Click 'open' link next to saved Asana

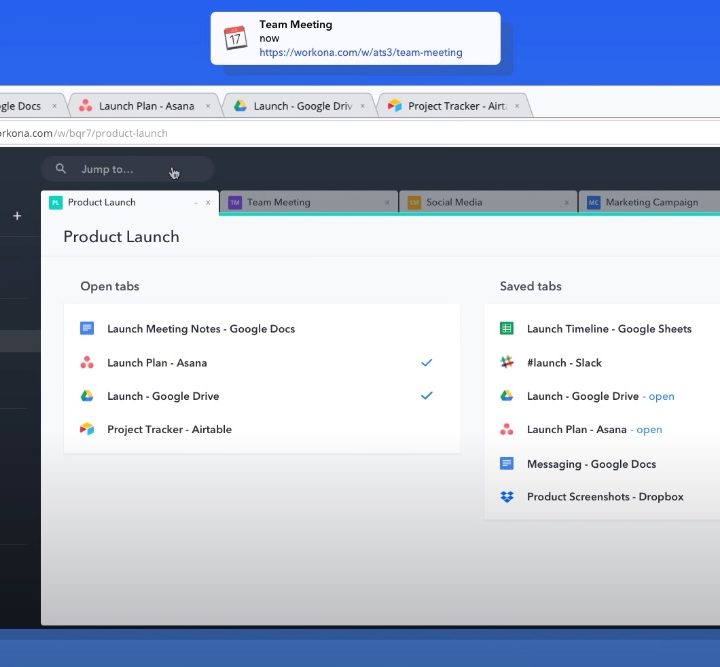click(649, 430)
